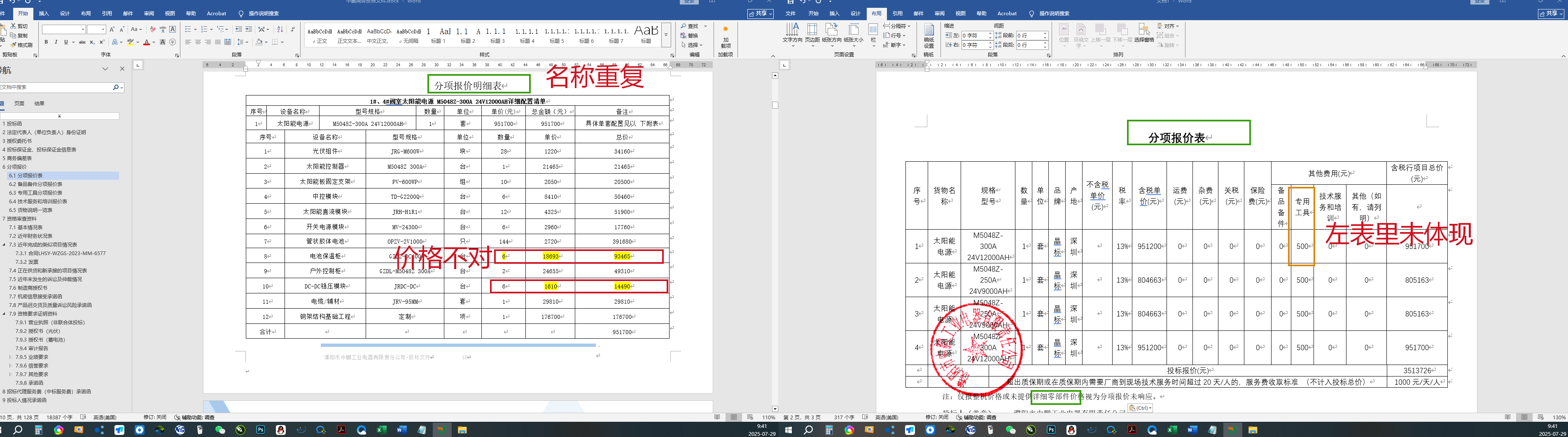1568x437 pixels.
Task: Expand 7.9.5 业绩要求 in navigation pane
Action: point(10,357)
